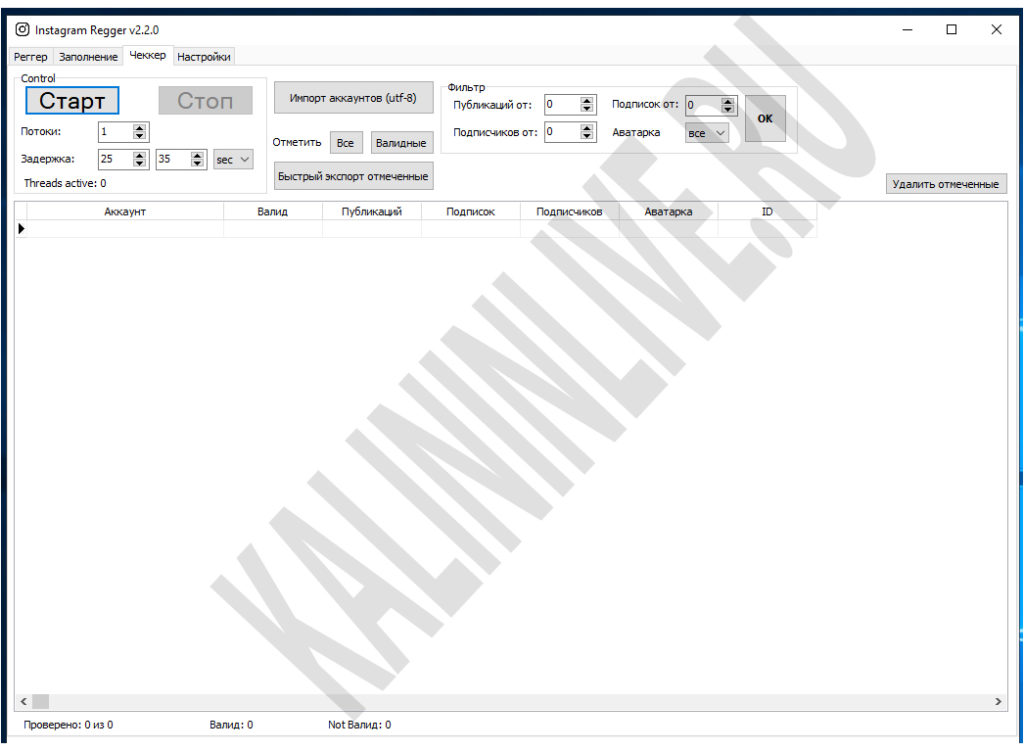This screenshot has width=1024, height=751.
Task: Increase Подписок от value
Action: pyautogui.click(x=728, y=101)
